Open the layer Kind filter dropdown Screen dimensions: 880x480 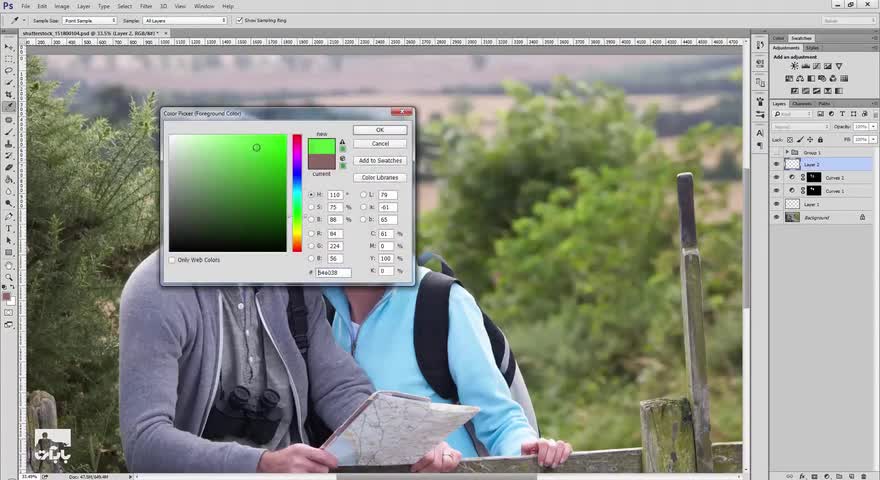coord(792,114)
